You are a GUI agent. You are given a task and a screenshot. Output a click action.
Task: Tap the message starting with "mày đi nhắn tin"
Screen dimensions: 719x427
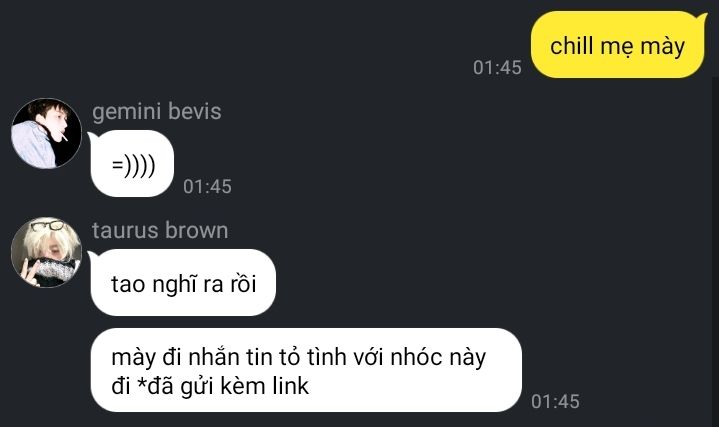click(306, 370)
